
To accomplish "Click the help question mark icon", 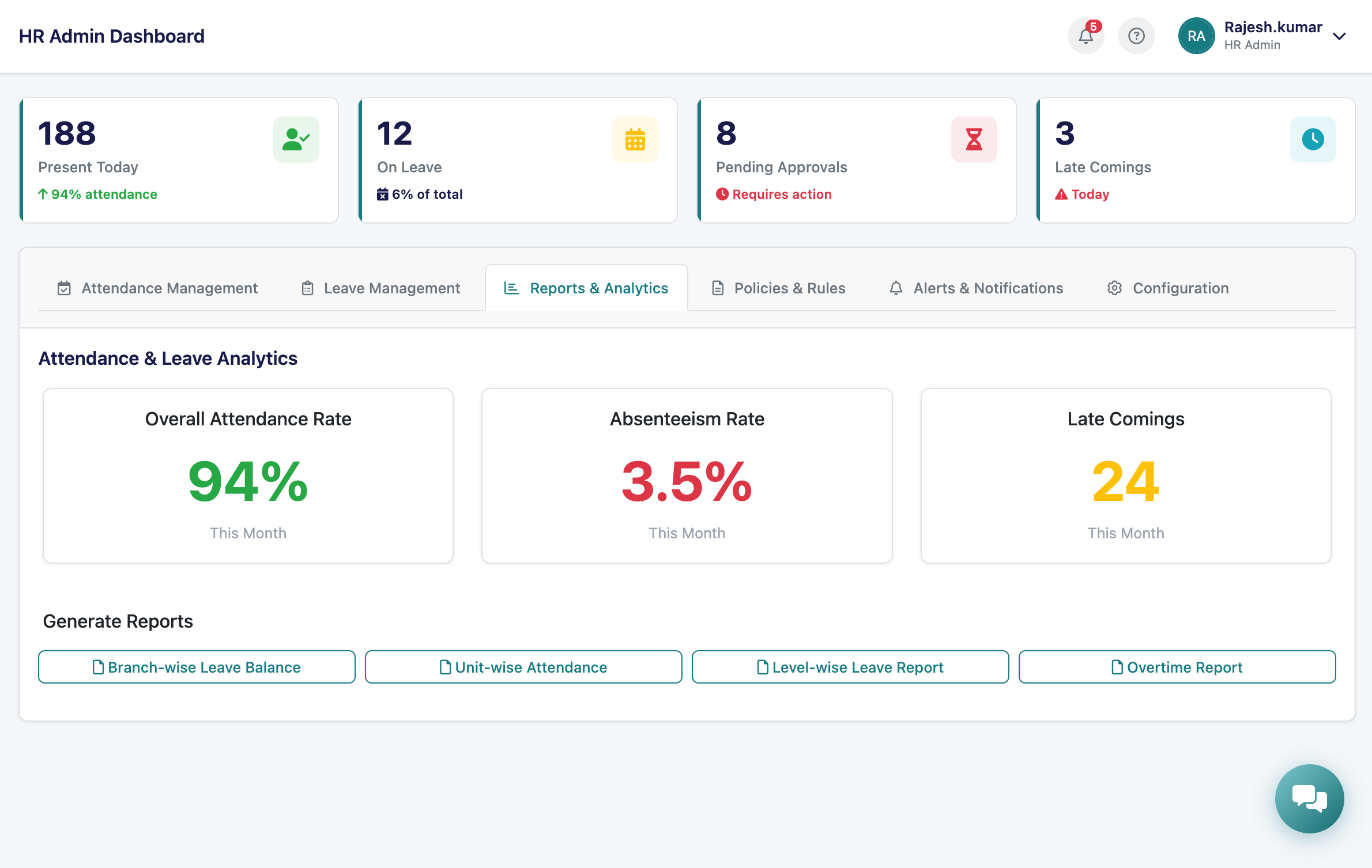I will point(1136,36).
